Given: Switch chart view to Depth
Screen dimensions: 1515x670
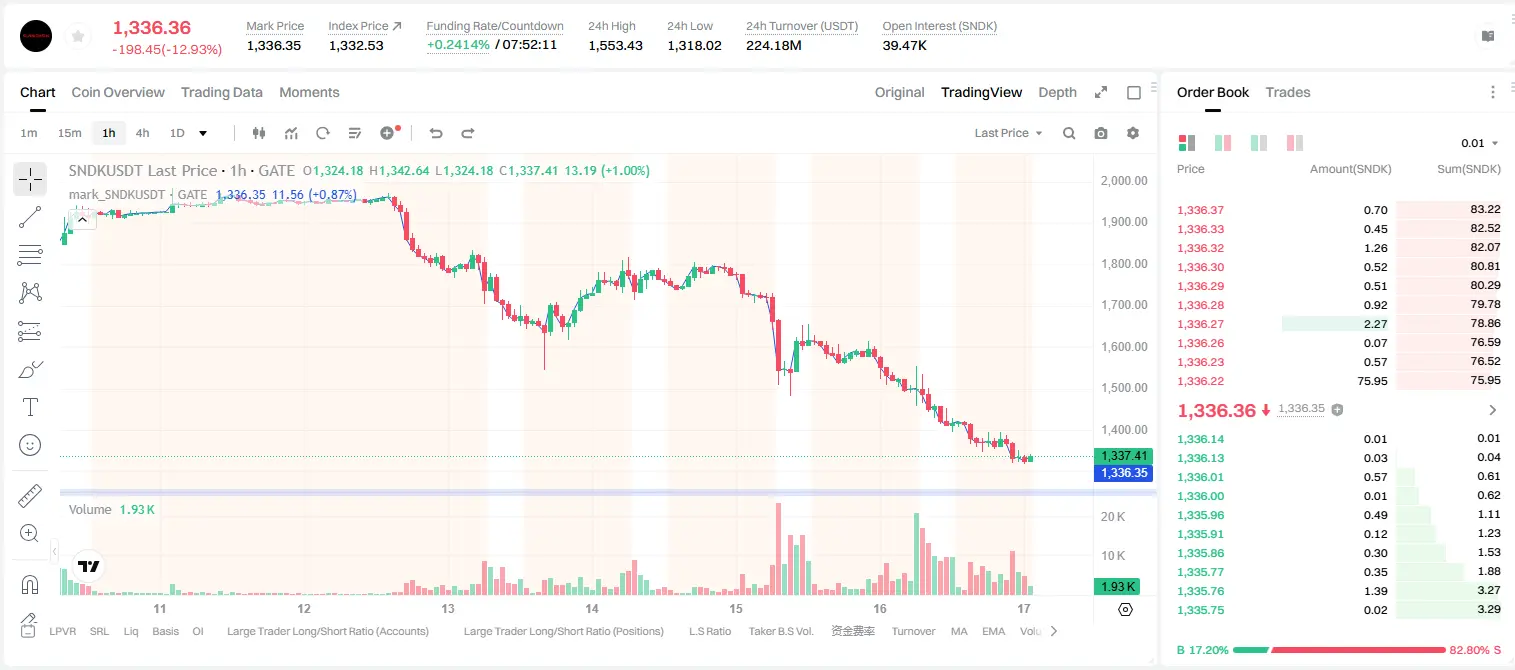Looking at the screenshot, I should [x=1057, y=92].
